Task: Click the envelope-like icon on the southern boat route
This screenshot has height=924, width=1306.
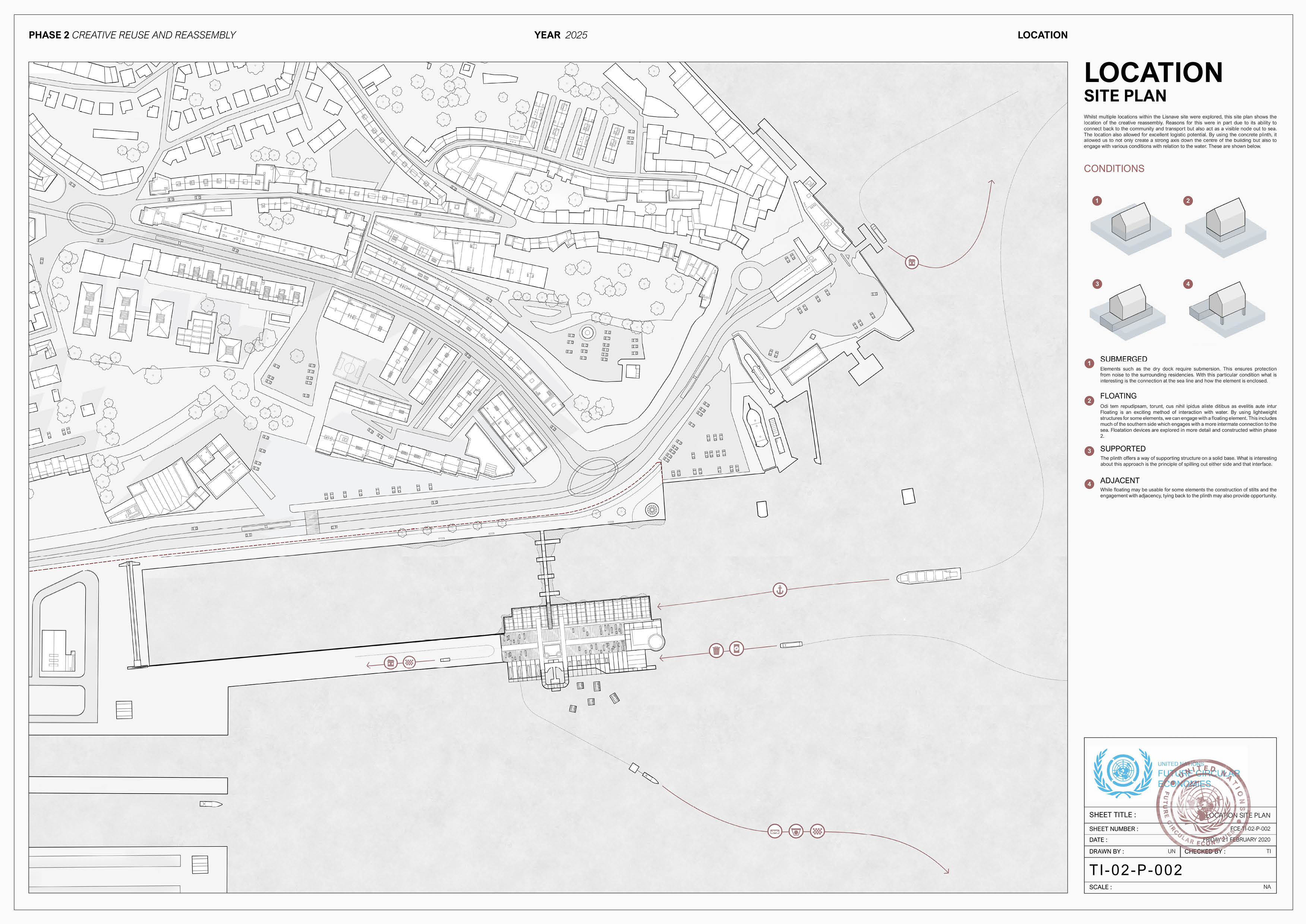Action: (x=775, y=832)
